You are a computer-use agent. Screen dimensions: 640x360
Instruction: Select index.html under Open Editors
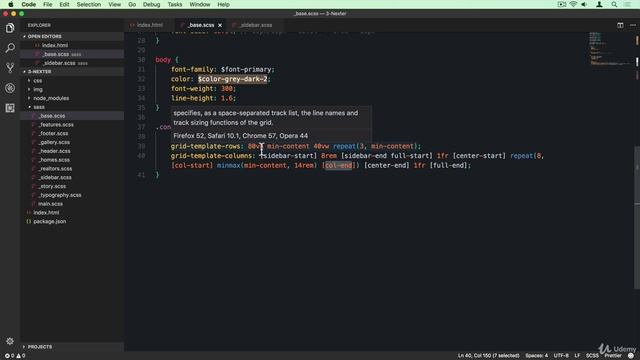coord(55,45)
